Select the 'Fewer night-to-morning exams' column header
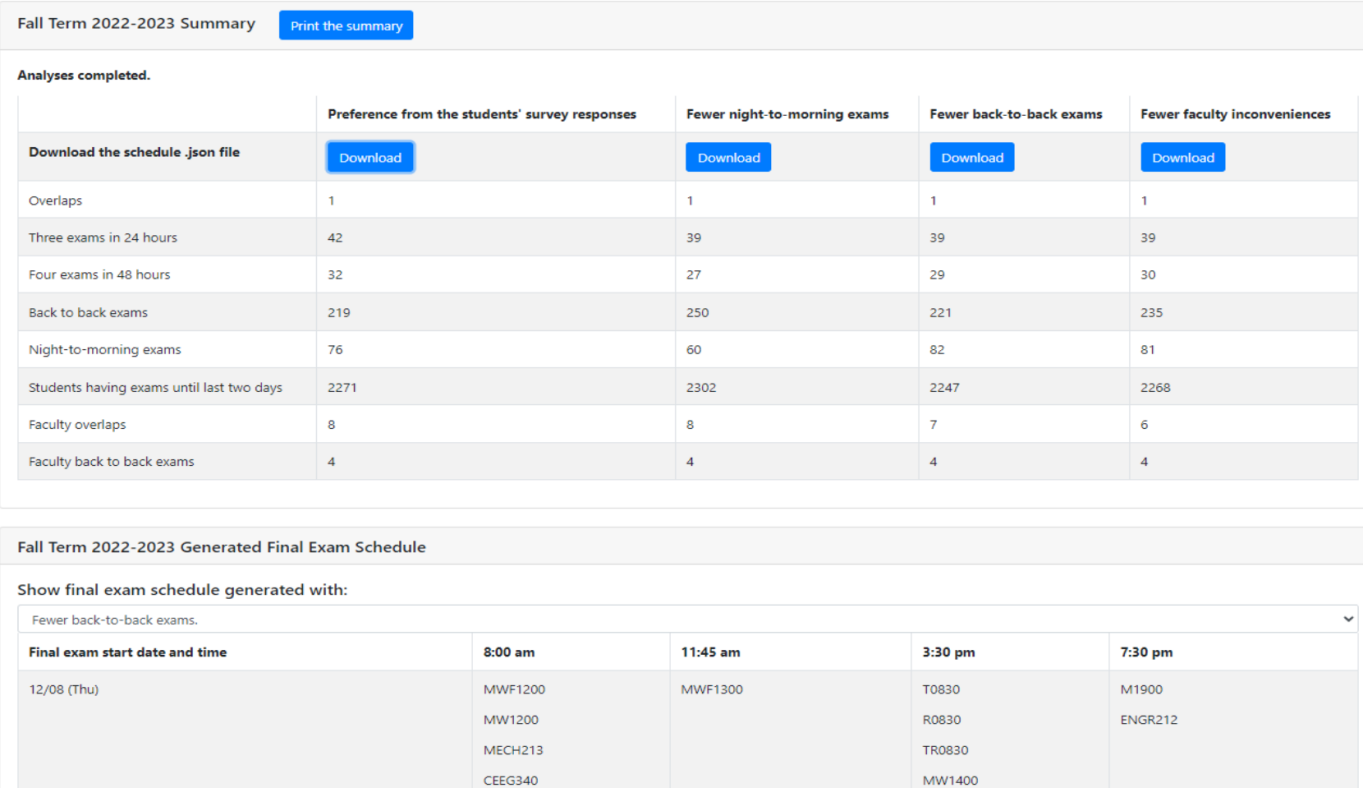 click(787, 114)
